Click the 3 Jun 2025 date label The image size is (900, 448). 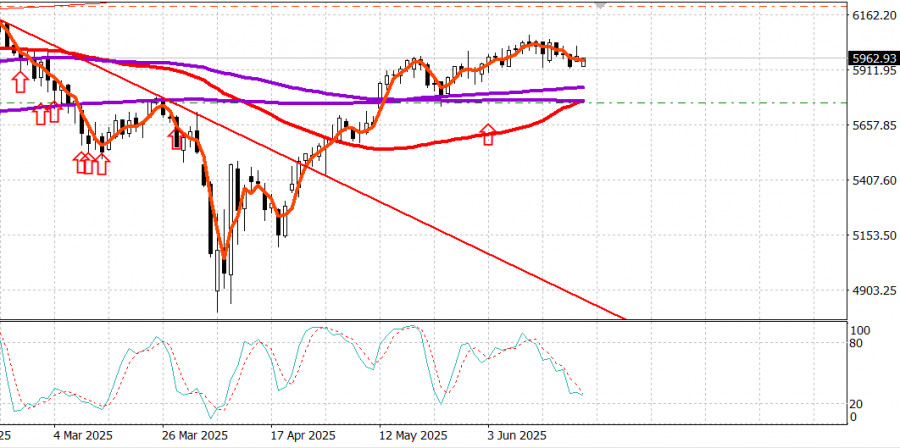point(517,434)
